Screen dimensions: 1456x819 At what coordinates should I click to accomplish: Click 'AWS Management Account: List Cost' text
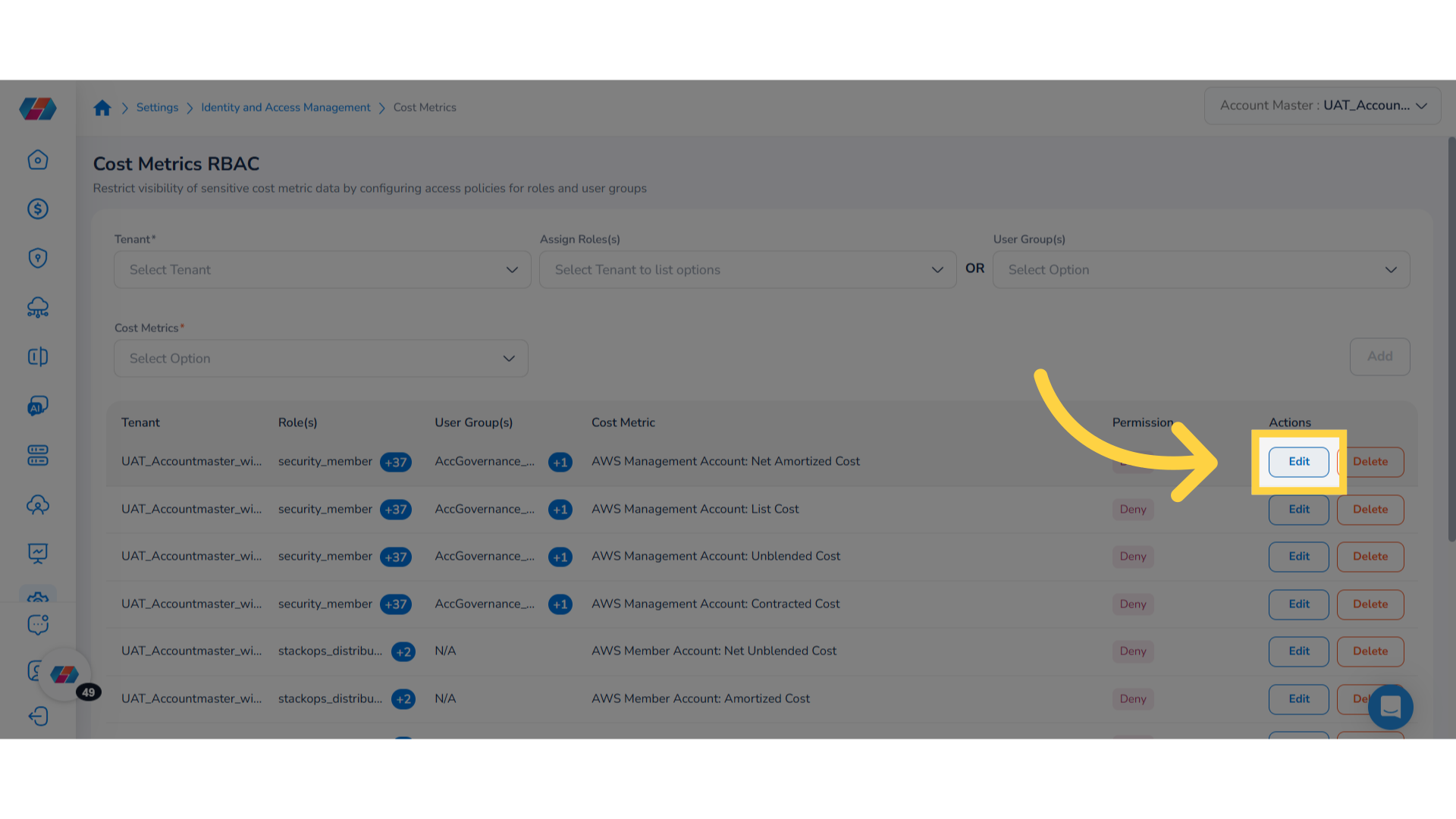[x=695, y=510]
